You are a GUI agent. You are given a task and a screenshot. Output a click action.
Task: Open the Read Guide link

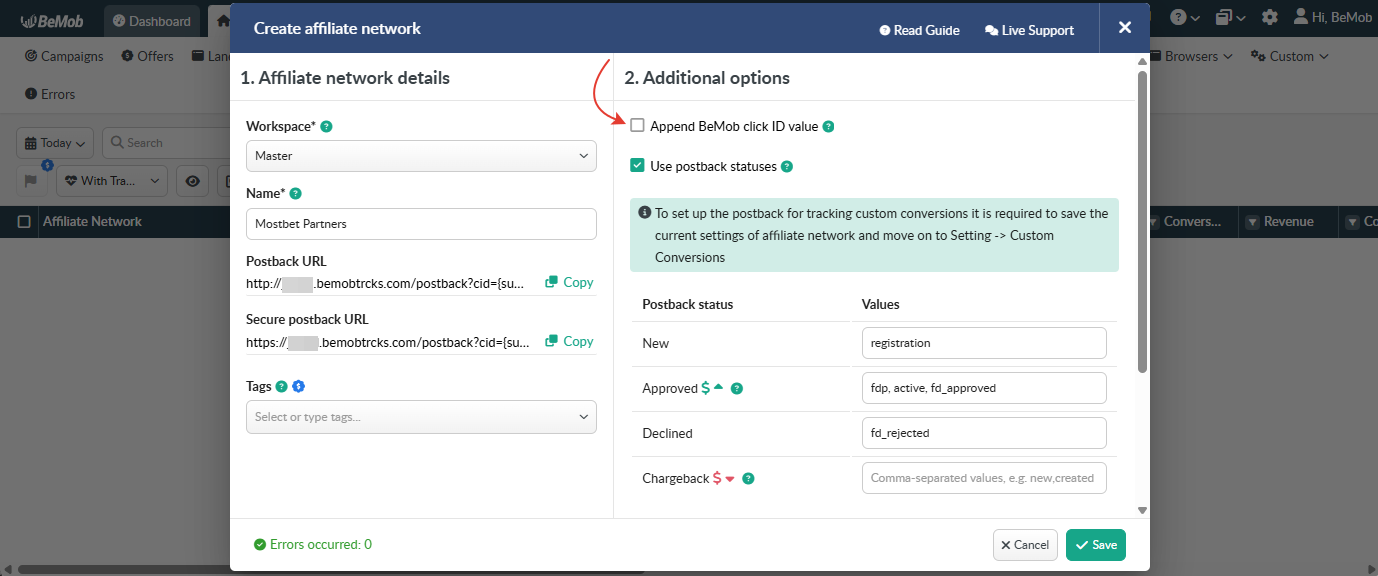[x=919, y=30]
